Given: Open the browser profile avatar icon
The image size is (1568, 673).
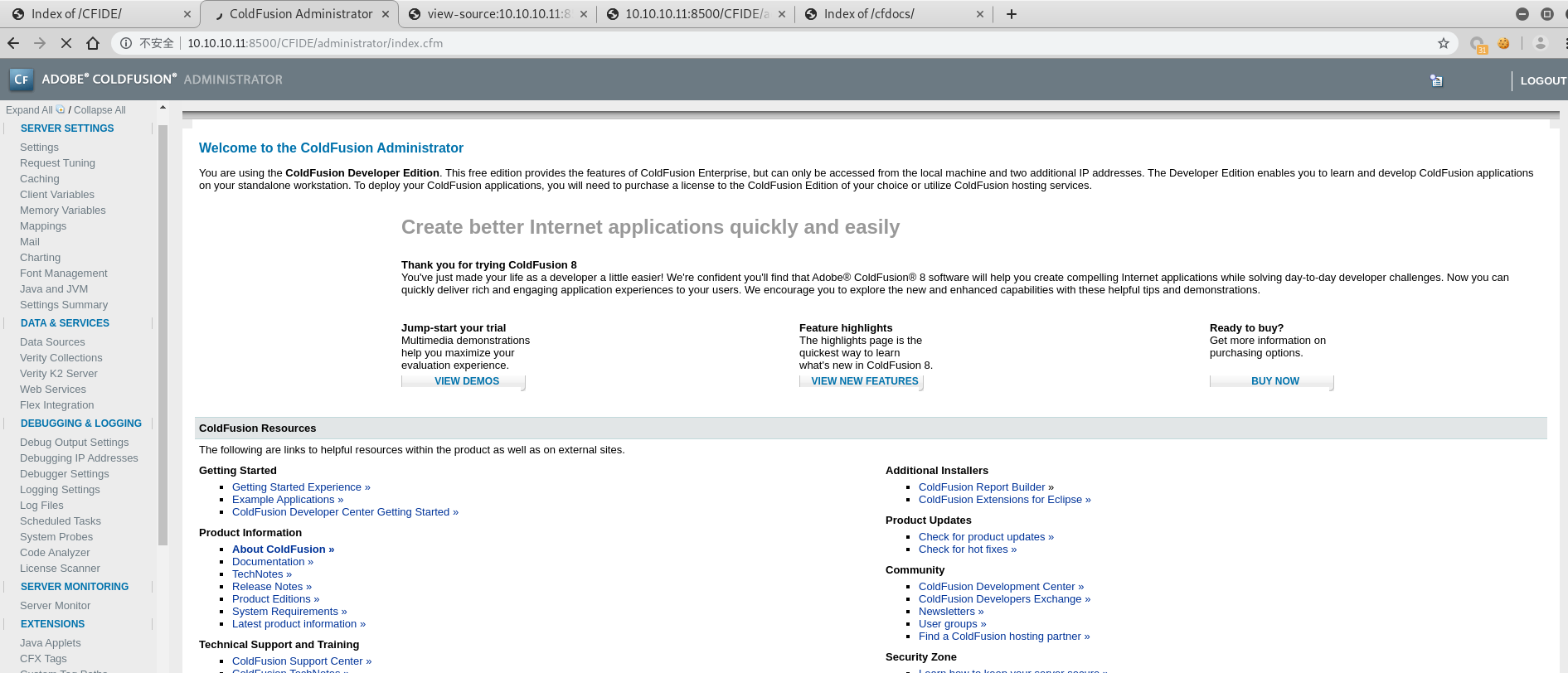Looking at the screenshot, I should click(1541, 43).
